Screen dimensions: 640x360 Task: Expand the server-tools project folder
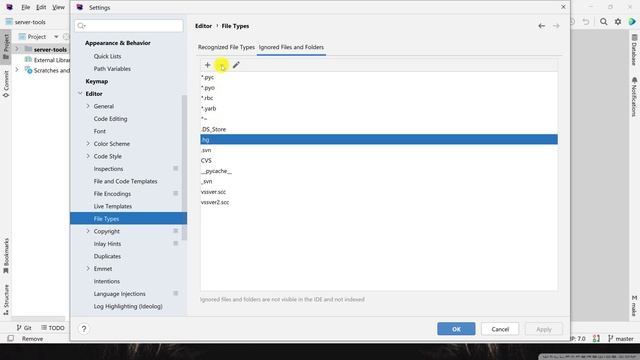17,49
